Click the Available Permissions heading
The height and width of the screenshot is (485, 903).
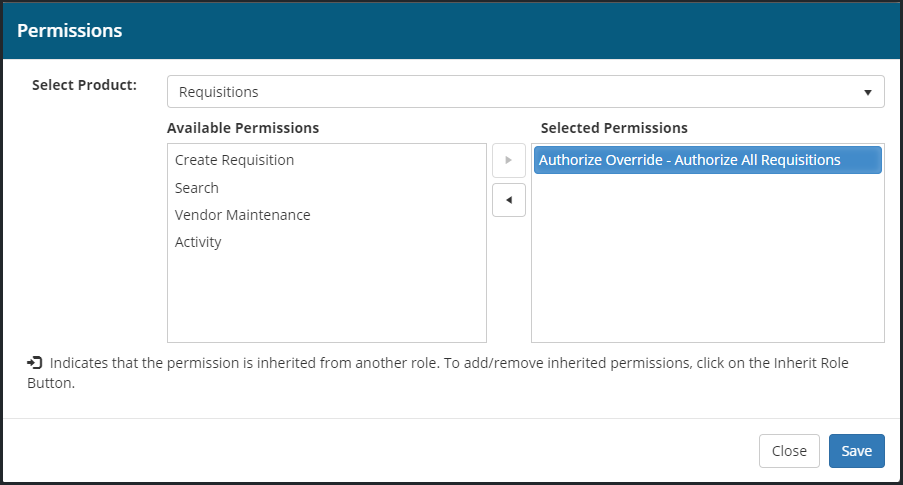pos(243,128)
